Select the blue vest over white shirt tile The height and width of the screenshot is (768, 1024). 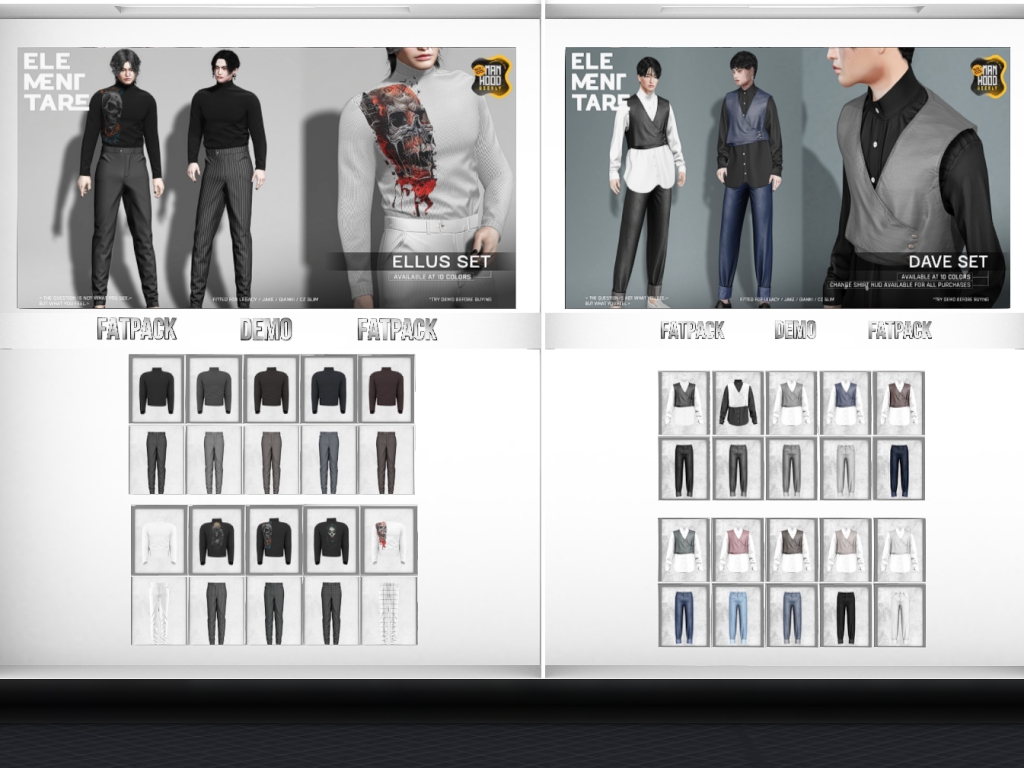(845, 403)
